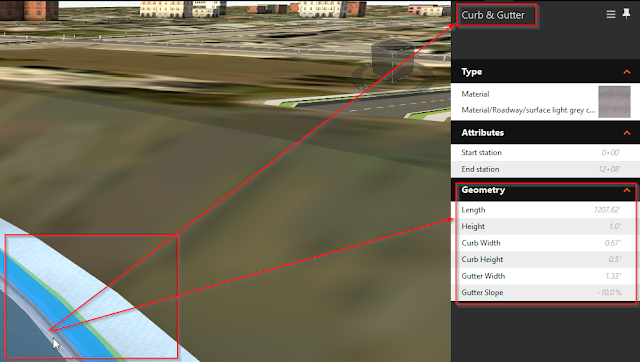Click the Attributes section header
The height and width of the screenshot is (362, 640).
[545, 133]
